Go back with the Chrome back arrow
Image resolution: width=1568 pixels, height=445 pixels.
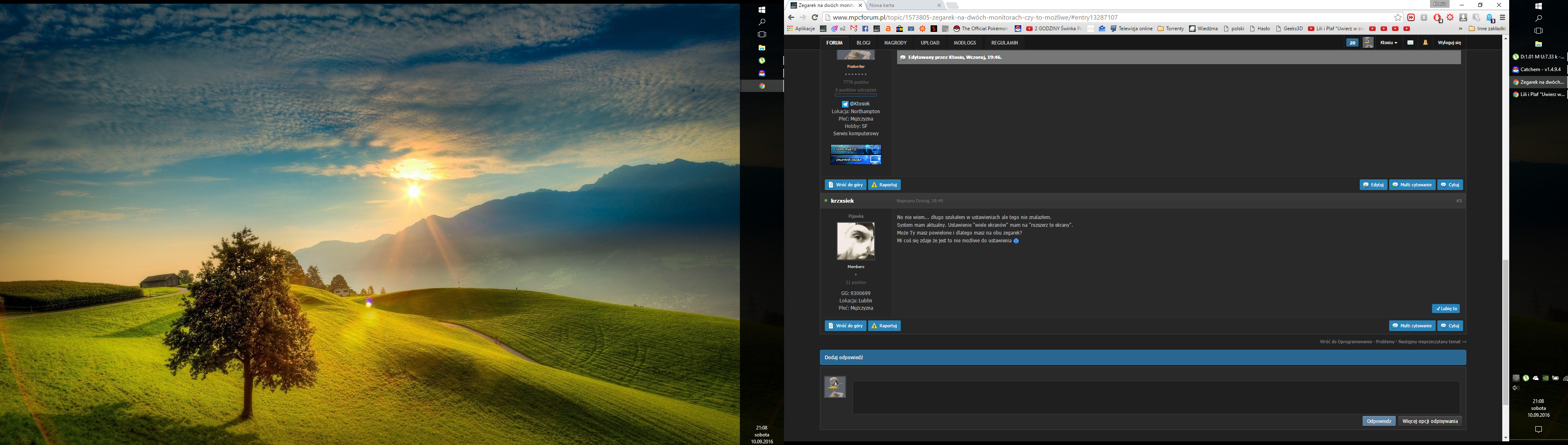click(791, 18)
